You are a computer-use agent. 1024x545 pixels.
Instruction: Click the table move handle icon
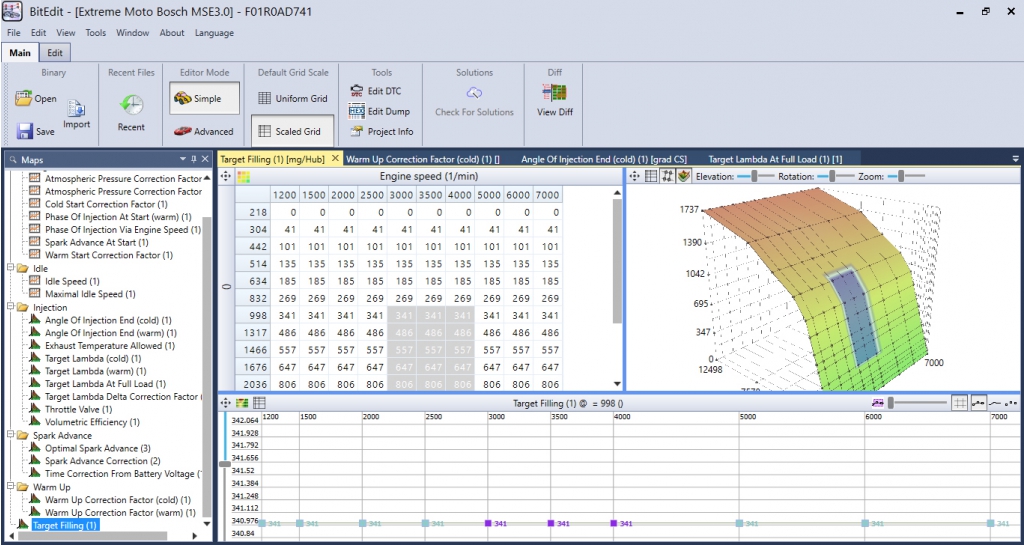coord(226,176)
